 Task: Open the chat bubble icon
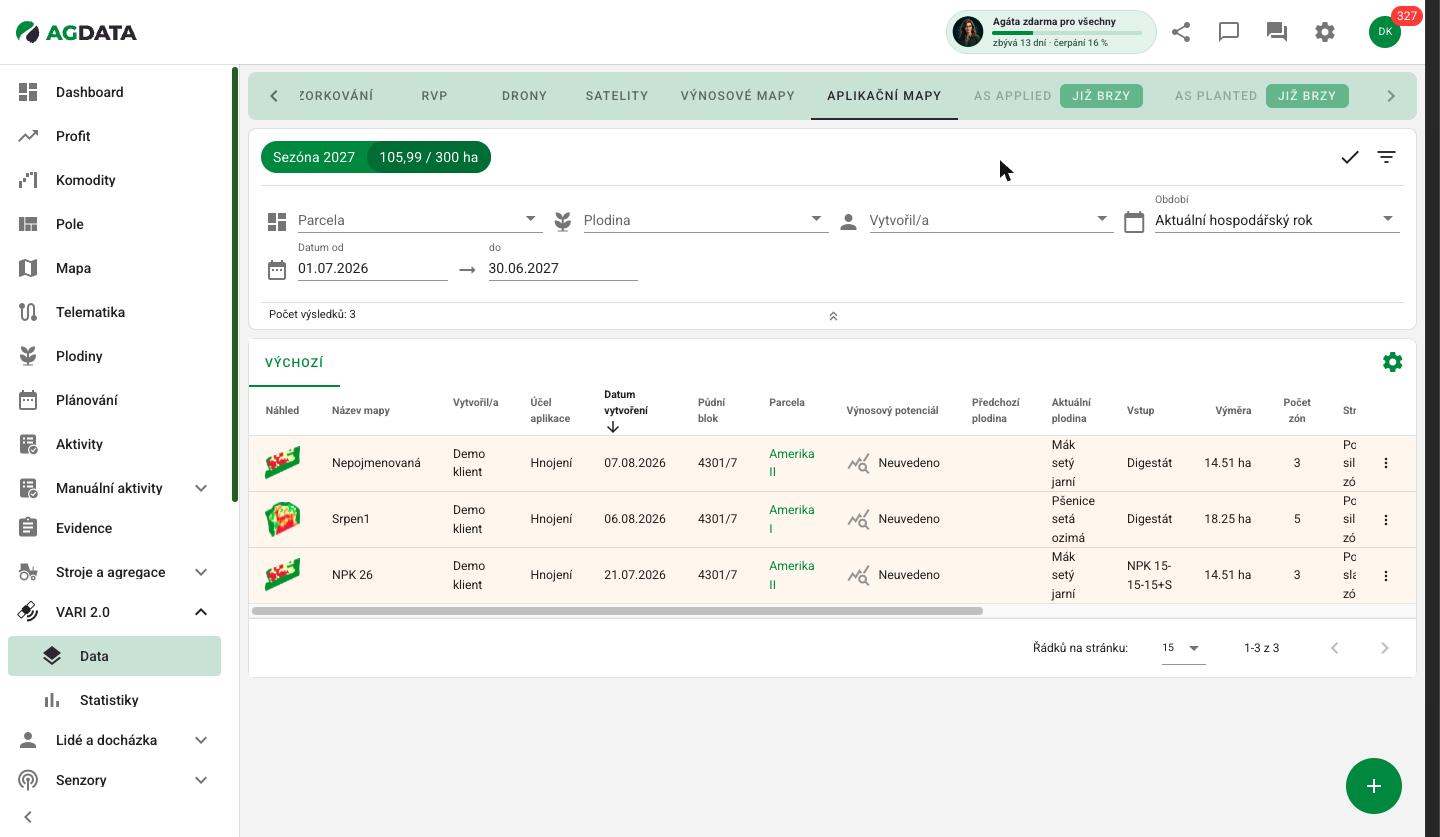click(1229, 32)
